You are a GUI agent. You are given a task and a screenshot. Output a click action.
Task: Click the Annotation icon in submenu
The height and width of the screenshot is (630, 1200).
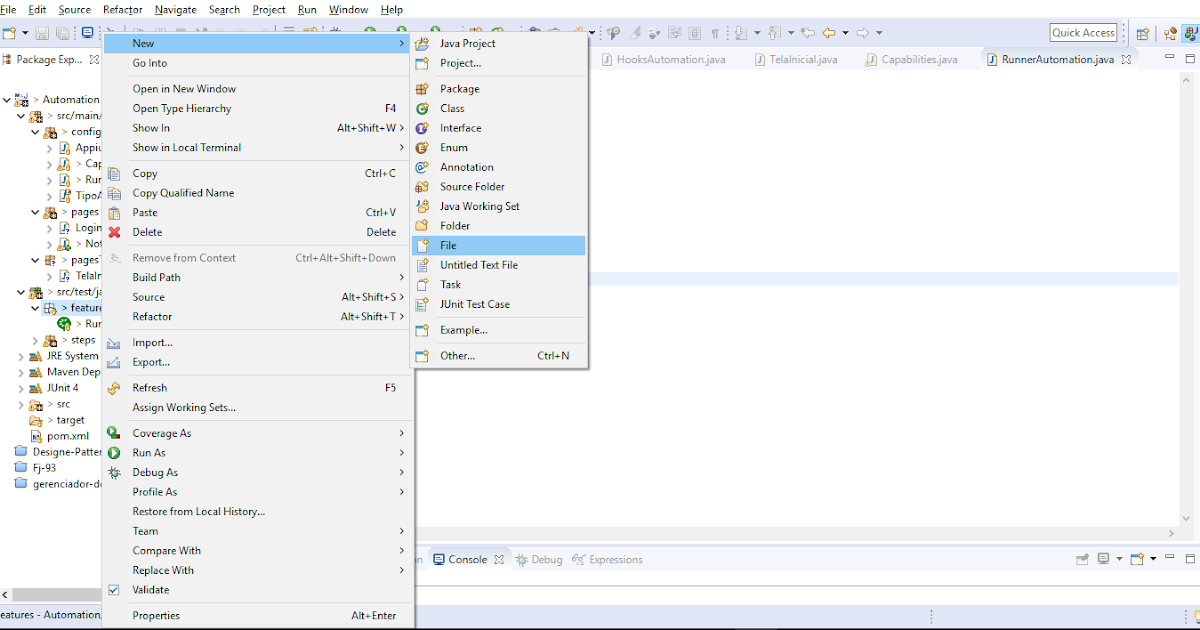(x=422, y=167)
